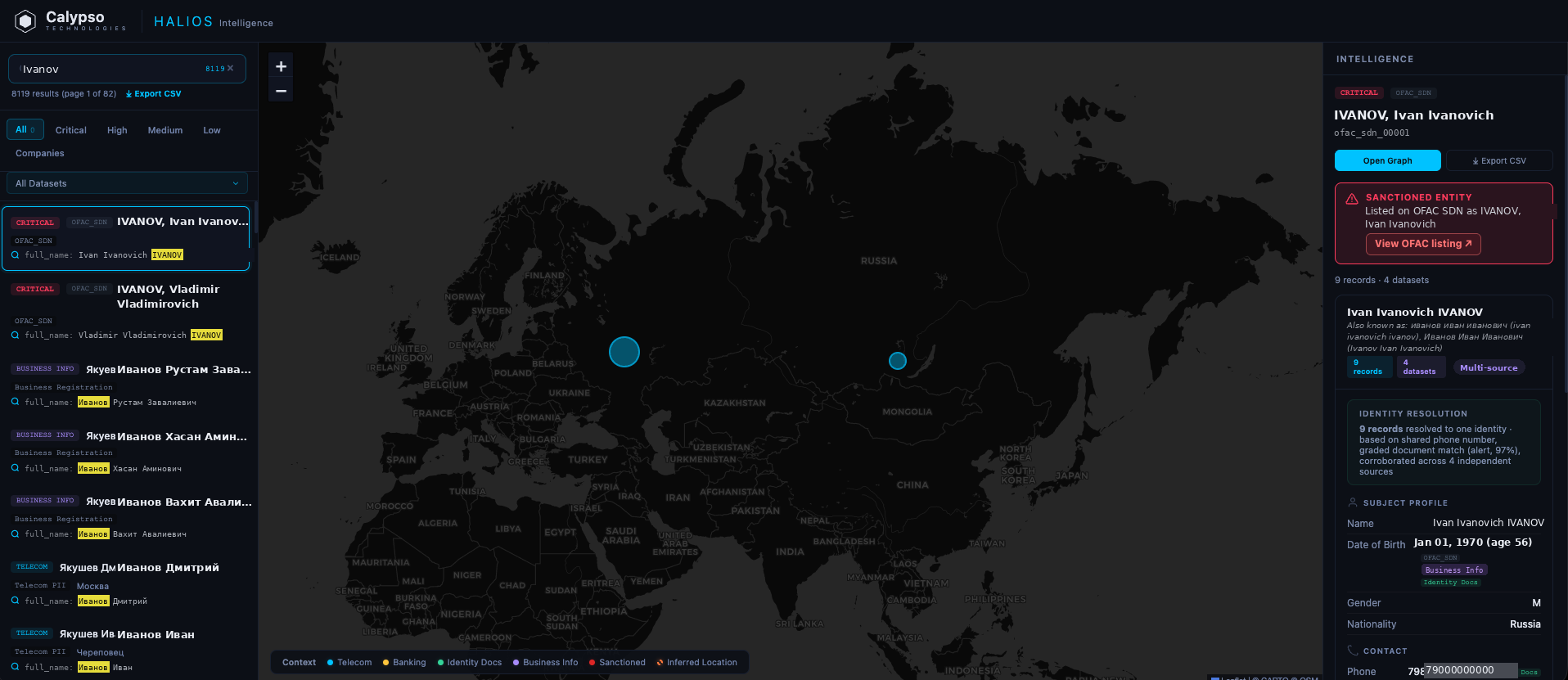Click the 8119 results page info text

[x=64, y=93]
